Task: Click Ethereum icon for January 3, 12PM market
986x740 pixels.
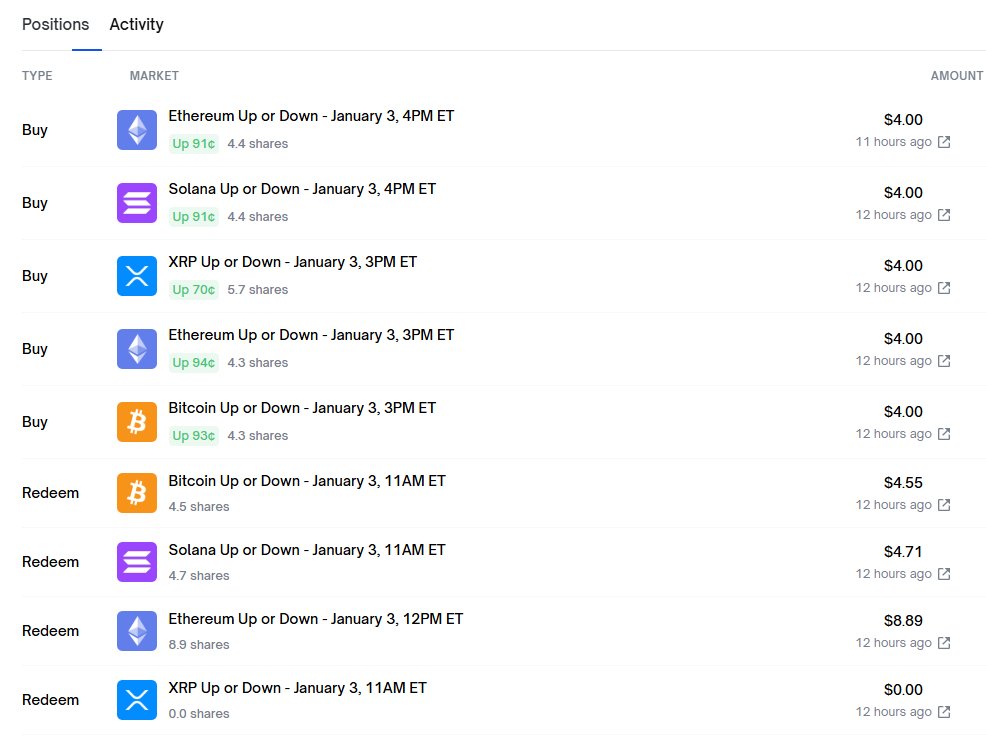Action: pos(137,631)
